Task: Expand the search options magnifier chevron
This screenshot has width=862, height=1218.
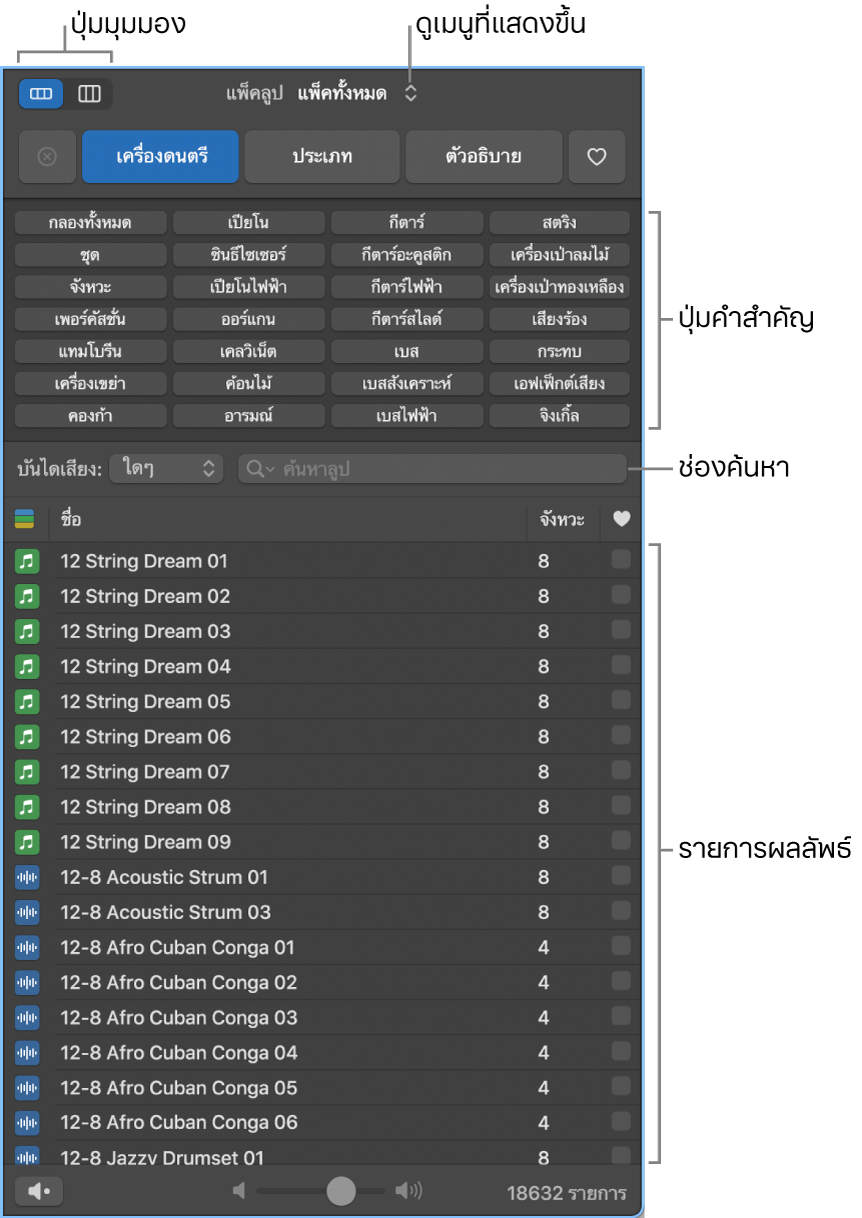Action: click(261, 469)
